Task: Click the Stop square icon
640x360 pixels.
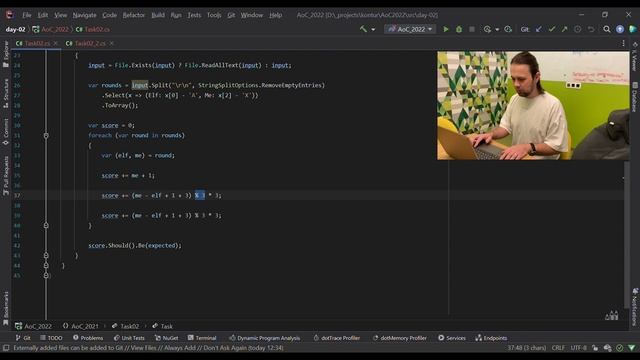Action: coord(472,29)
